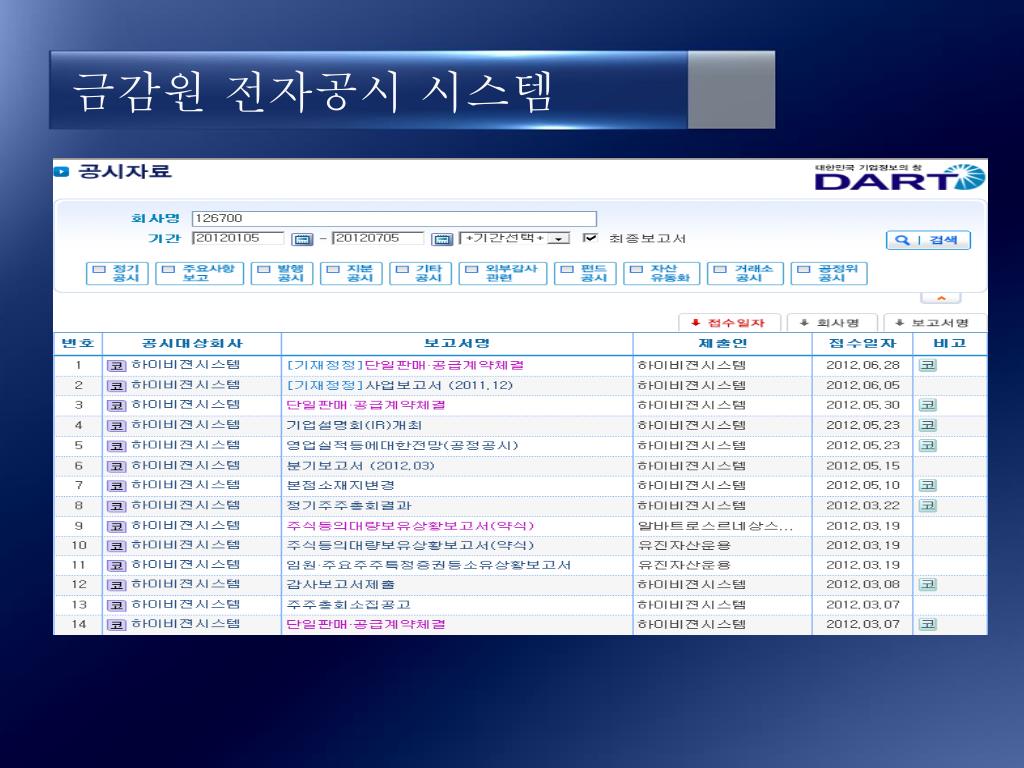Open 주식등의대량보유상황보고서(약식) in row 9
1024x768 pixels.
410,526
